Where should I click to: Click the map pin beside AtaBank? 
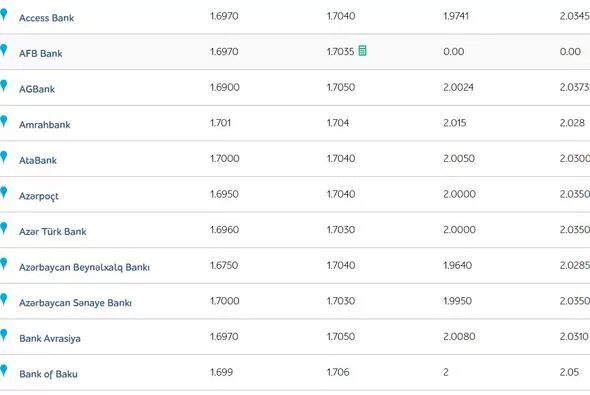[x=3, y=157]
